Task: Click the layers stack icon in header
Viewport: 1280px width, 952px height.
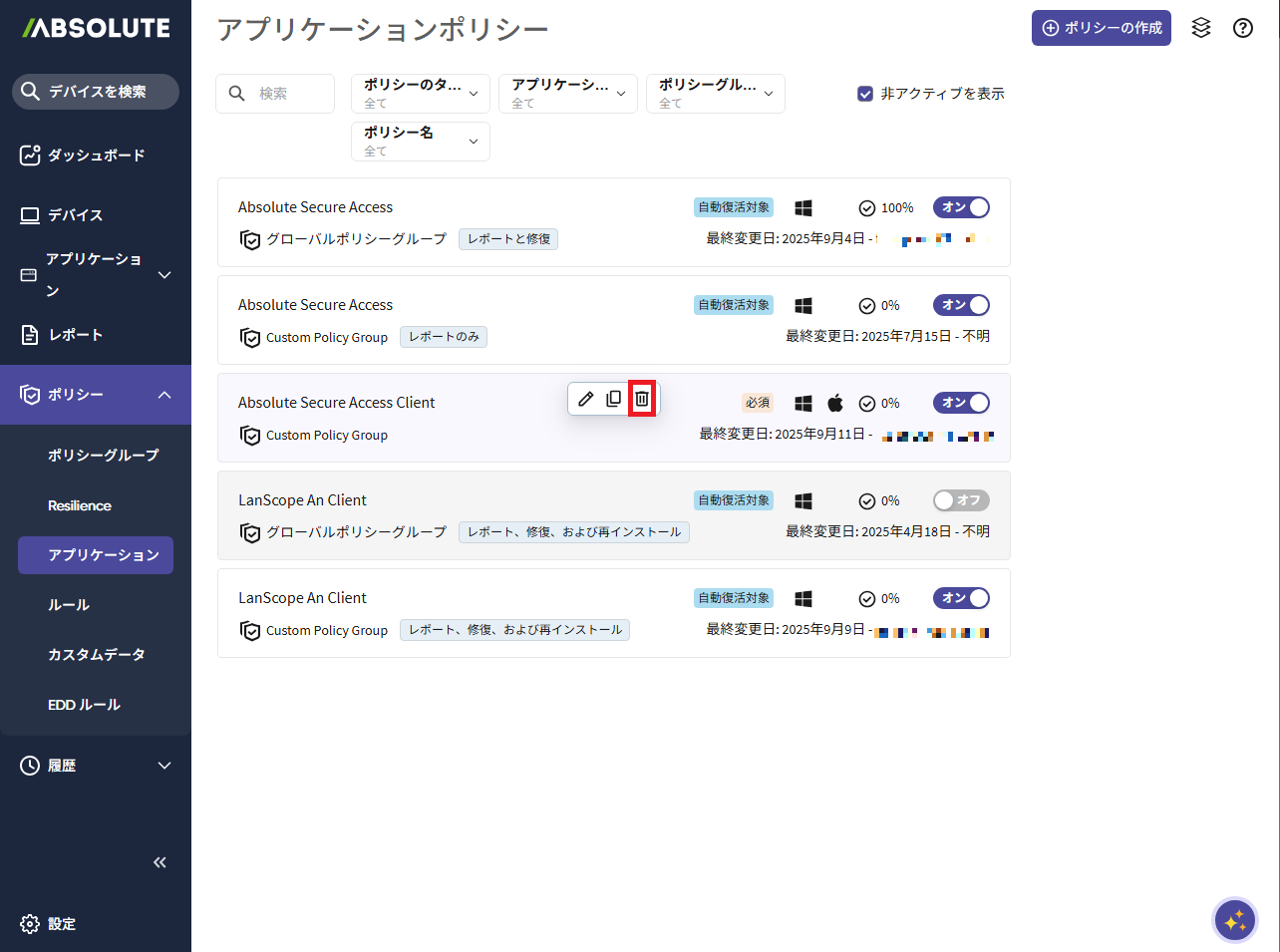Action: [x=1201, y=28]
